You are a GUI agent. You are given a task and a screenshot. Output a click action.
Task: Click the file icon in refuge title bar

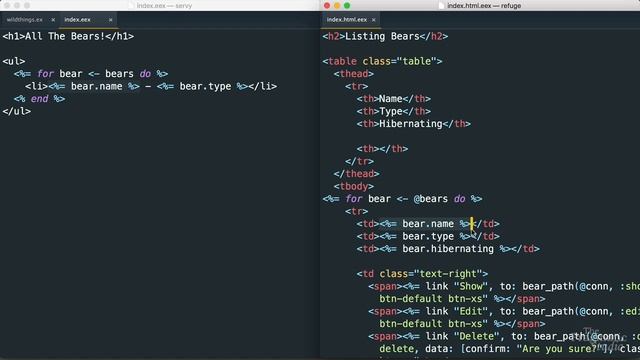pyautogui.click(x=441, y=6)
